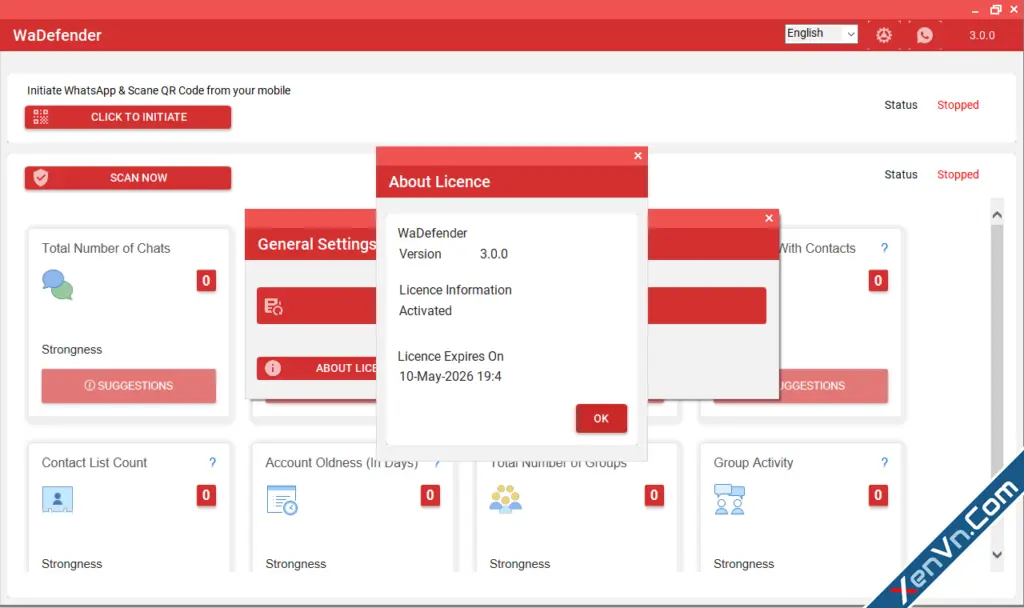Click OK in About Licence dialog
The height and width of the screenshot is (608, 1024).
(x=601, y=419)
